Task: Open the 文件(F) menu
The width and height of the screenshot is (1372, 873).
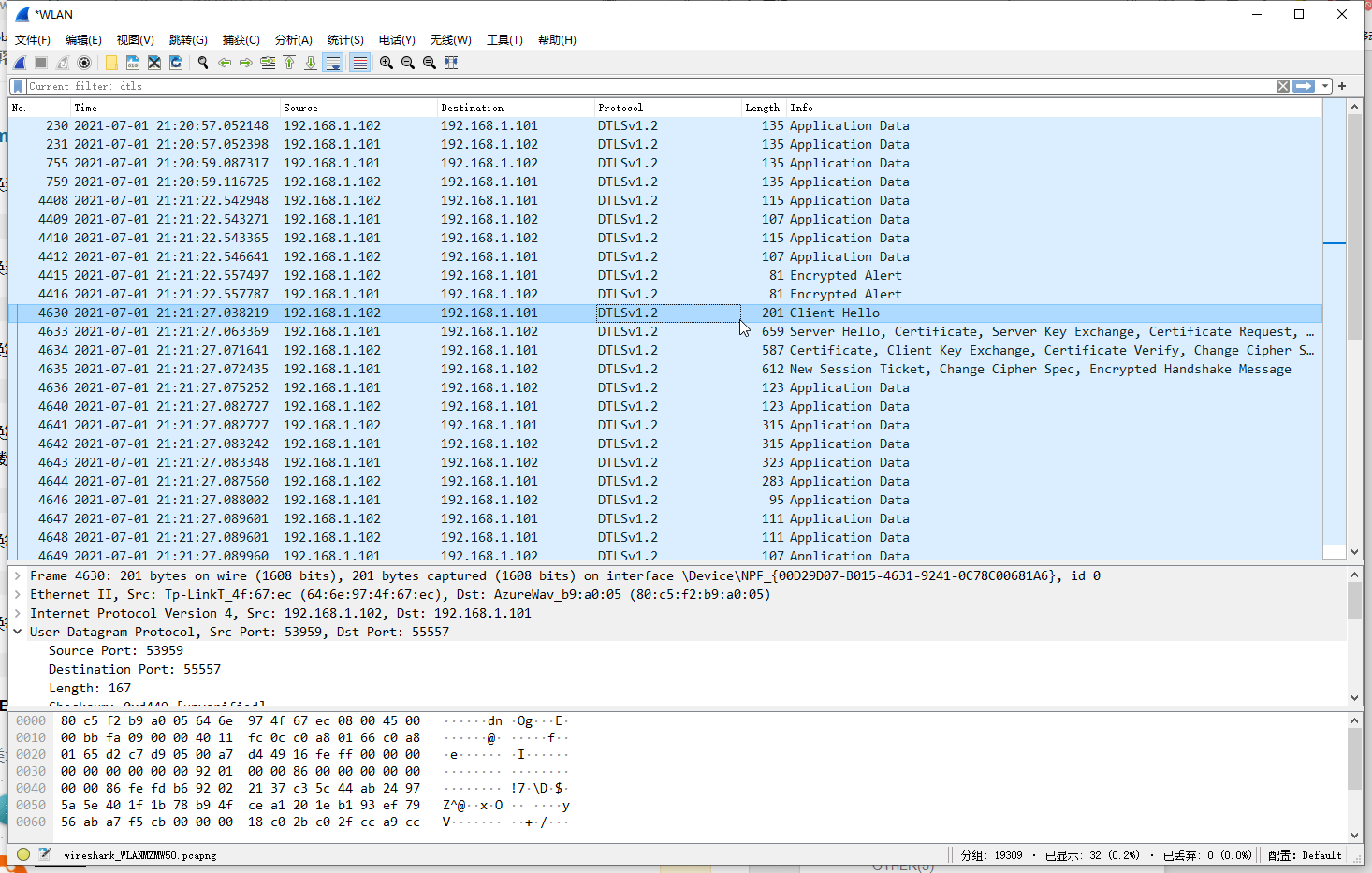Action: point(33,39)
